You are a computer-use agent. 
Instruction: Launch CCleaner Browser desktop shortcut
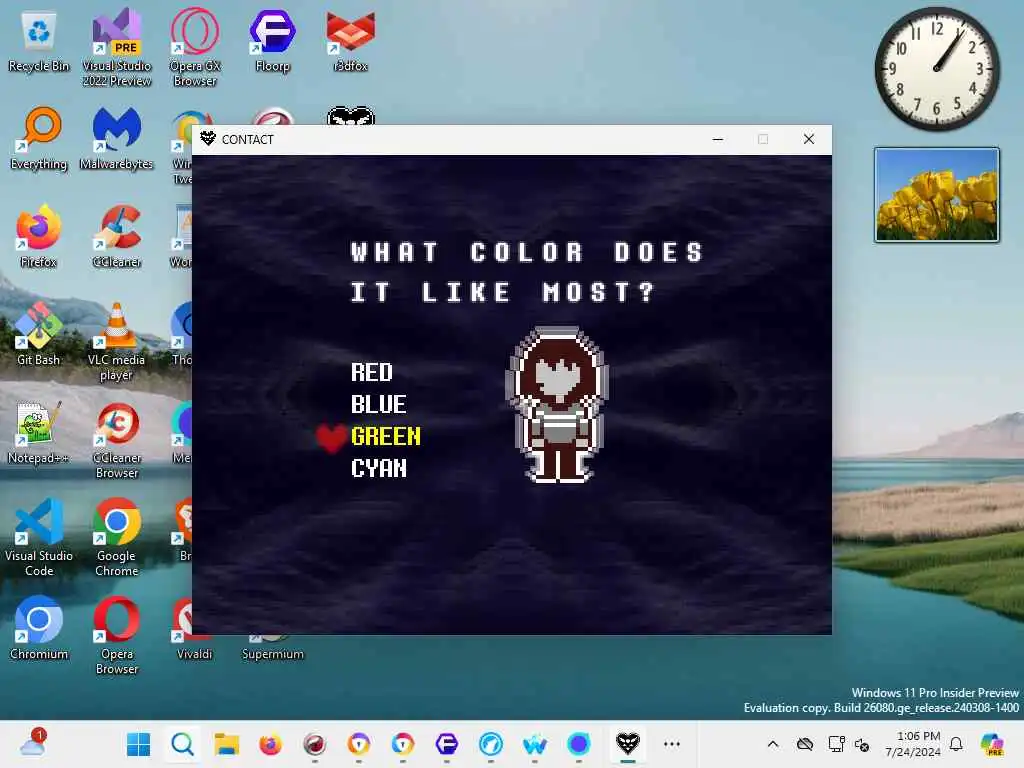coord(117,440)
